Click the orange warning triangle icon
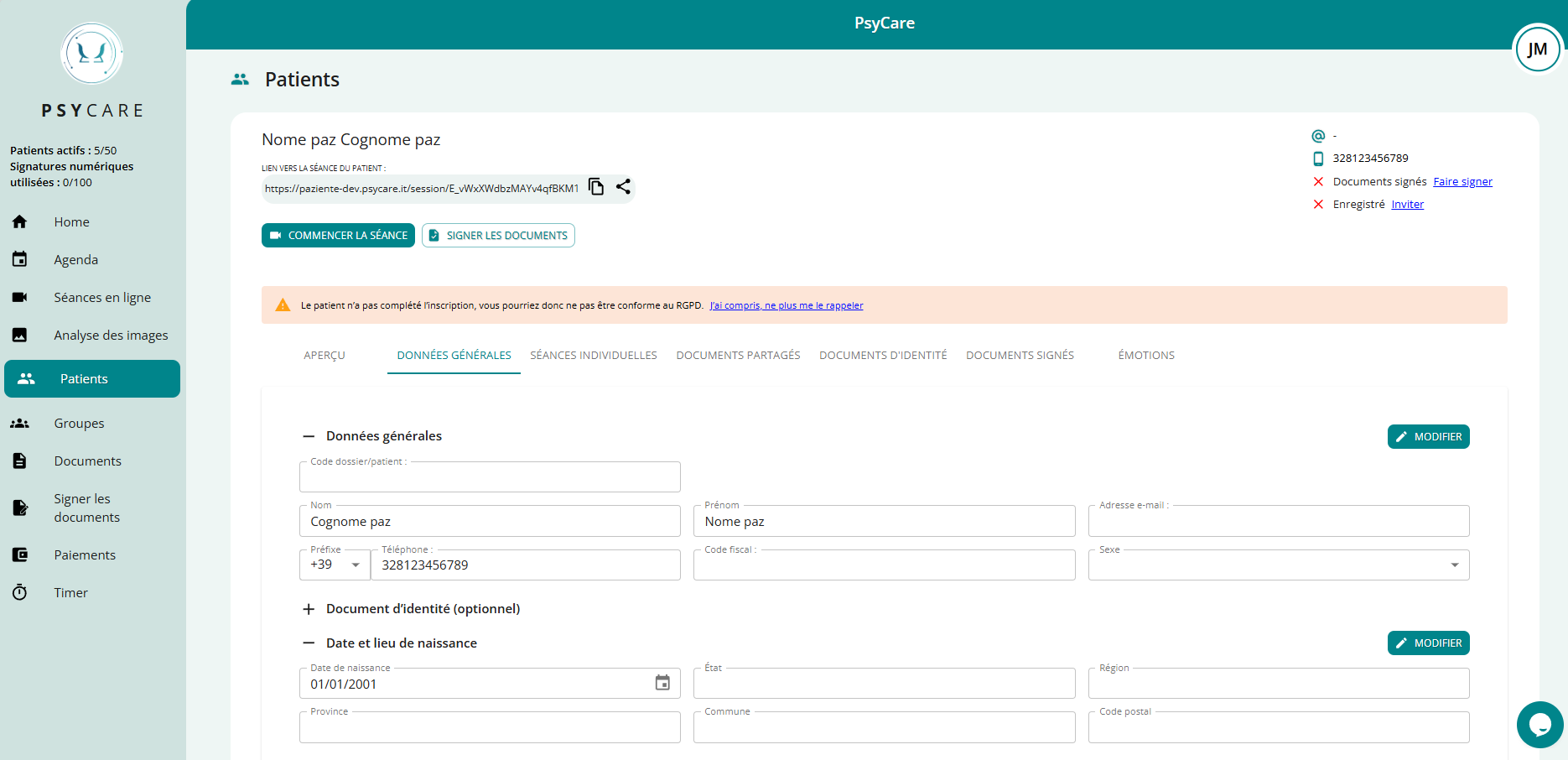Image resolution: width=1568 pixels, height=760 pixels. tap(283, 305)
